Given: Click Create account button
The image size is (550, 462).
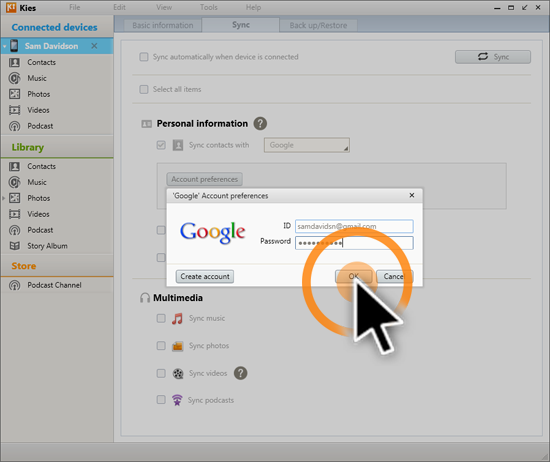Looking at the screenshot, I should (x=205, y=276).
